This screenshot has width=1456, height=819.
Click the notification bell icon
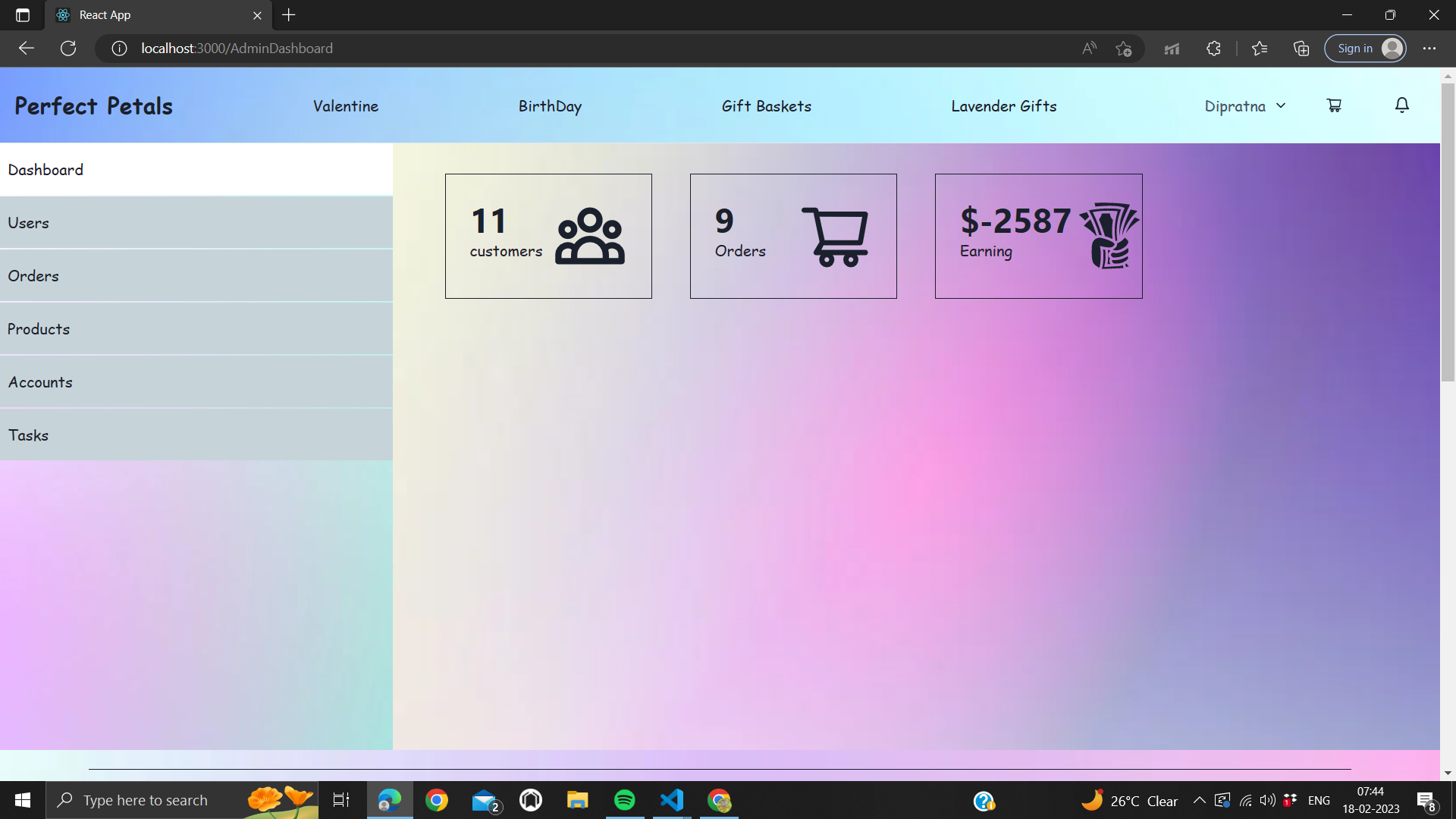pyautogui.click(x=1401, y=105)
